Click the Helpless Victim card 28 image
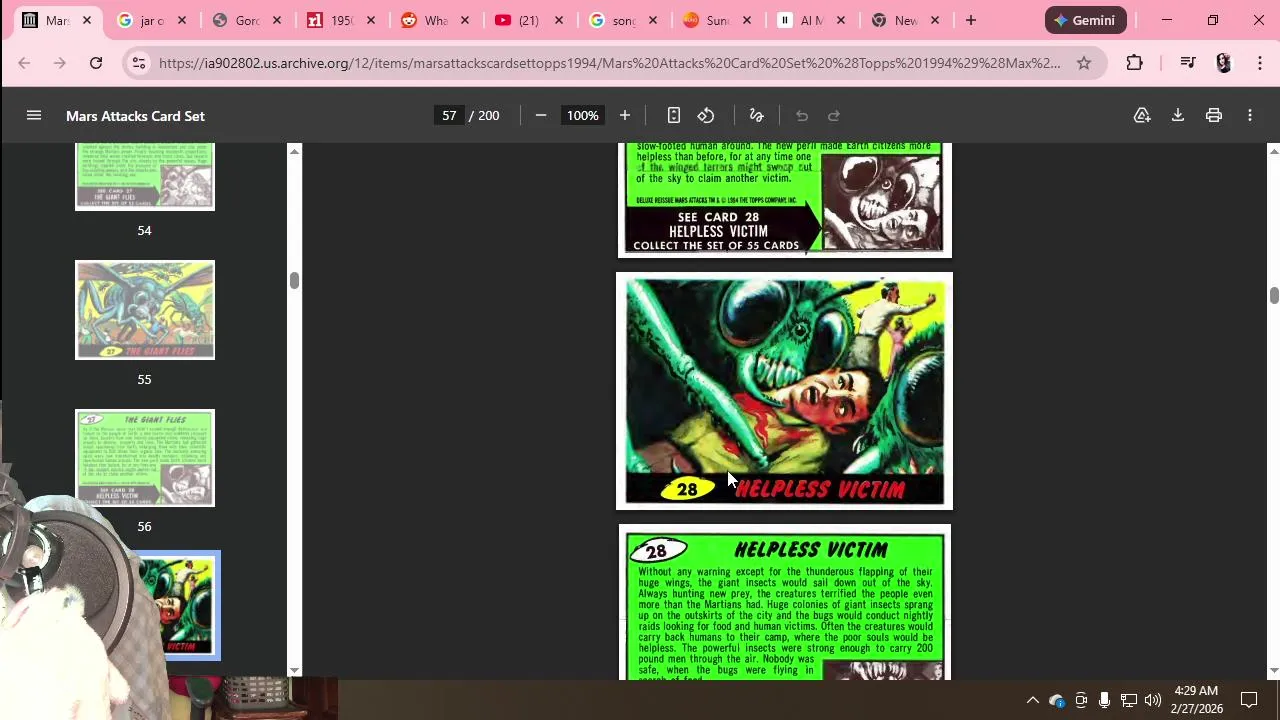Image resolution: width=1280 pixels, height=720 pixels. click(785, 391)
